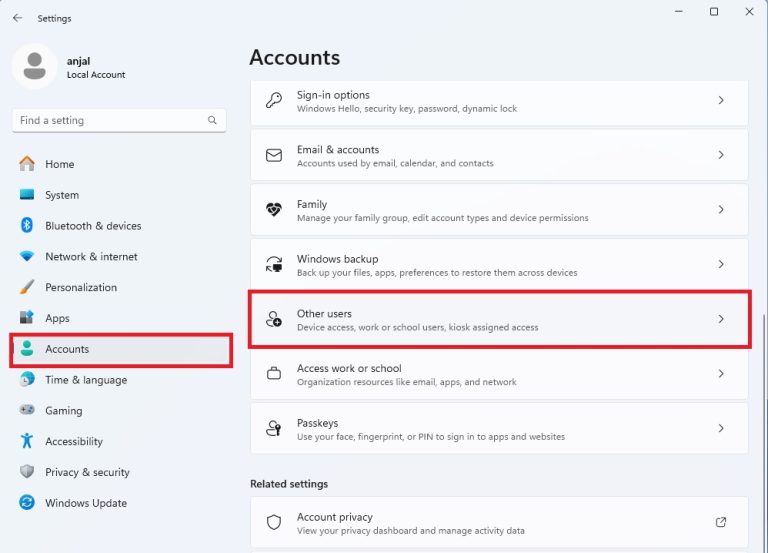Click the Passkeys row icon
The image size is (768, 553).
[x=273, y=428]
